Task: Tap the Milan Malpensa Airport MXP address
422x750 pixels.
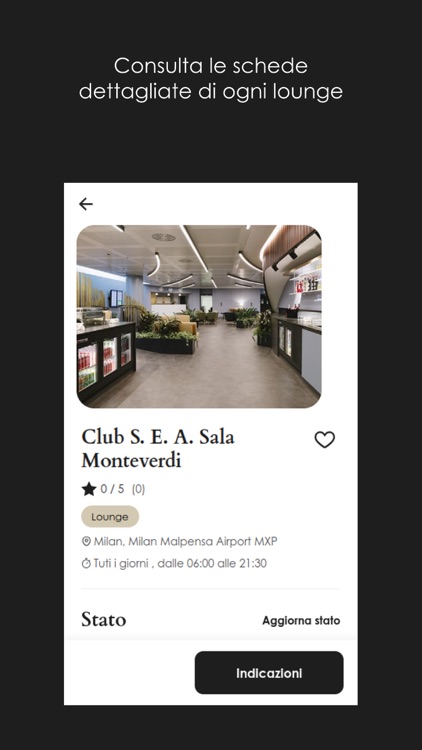Action: point(186,541)
